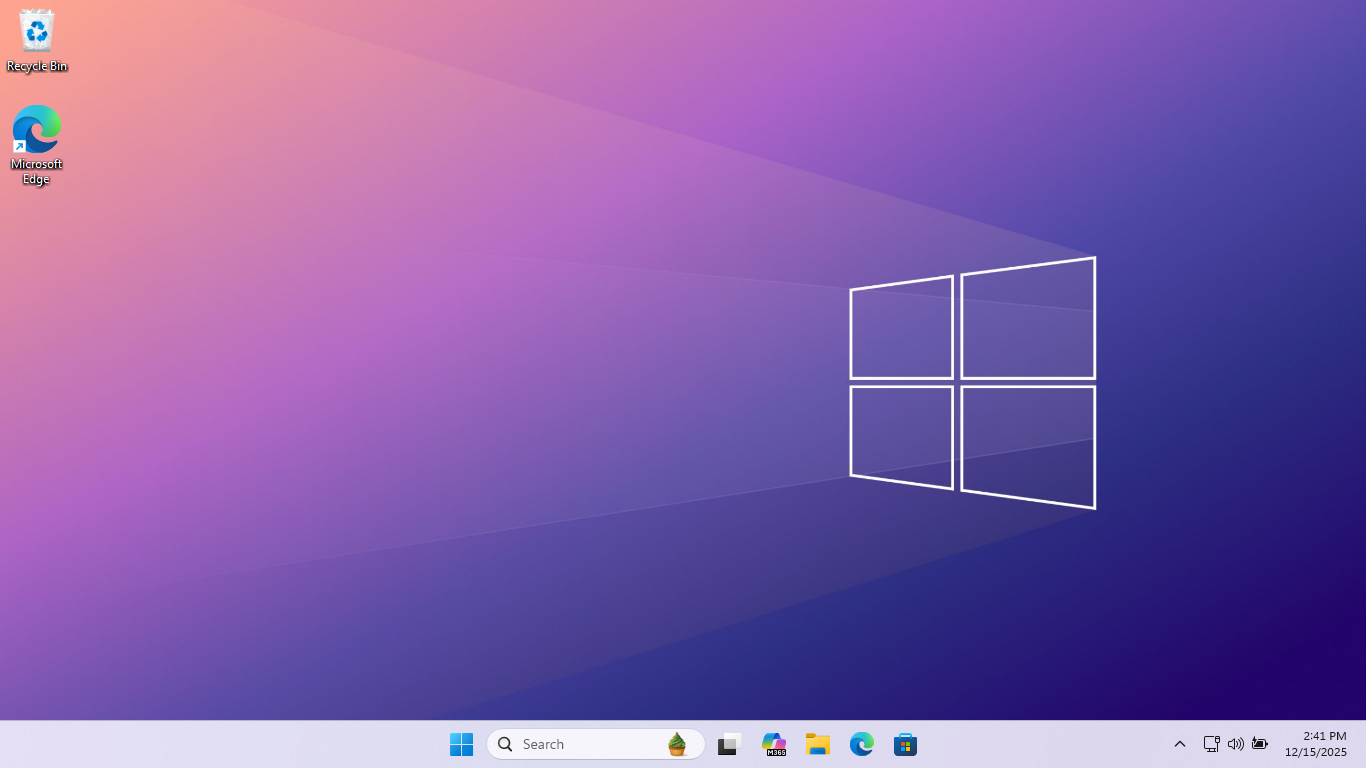Expand the hidden system tray icons chevron
This screenshot has height=768, width=1366.
pos(1180,744)
